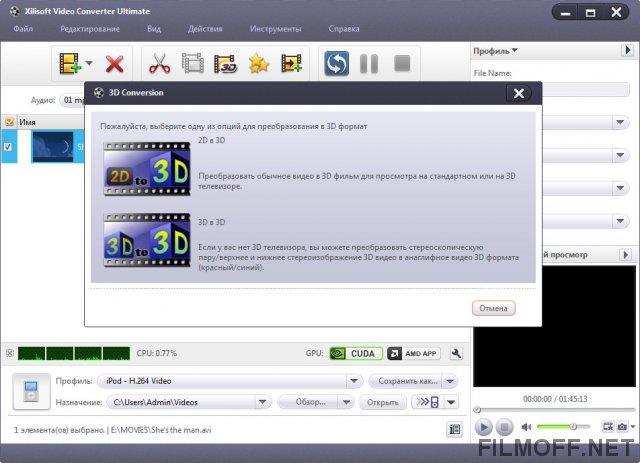The image size is (640, 463).
Task: Mute the preview volume speaker icon
Action: click(526, 427)
